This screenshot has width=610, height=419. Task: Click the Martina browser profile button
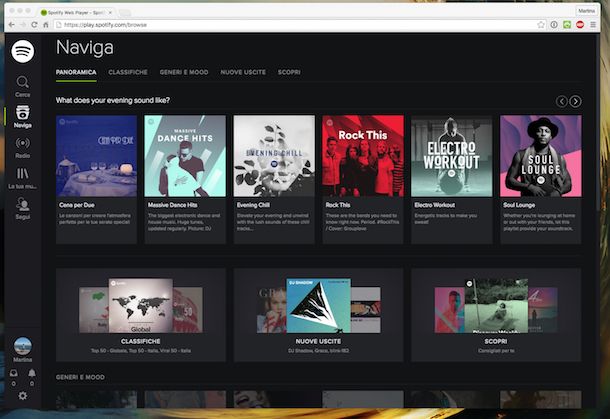(x=586, y=11)
